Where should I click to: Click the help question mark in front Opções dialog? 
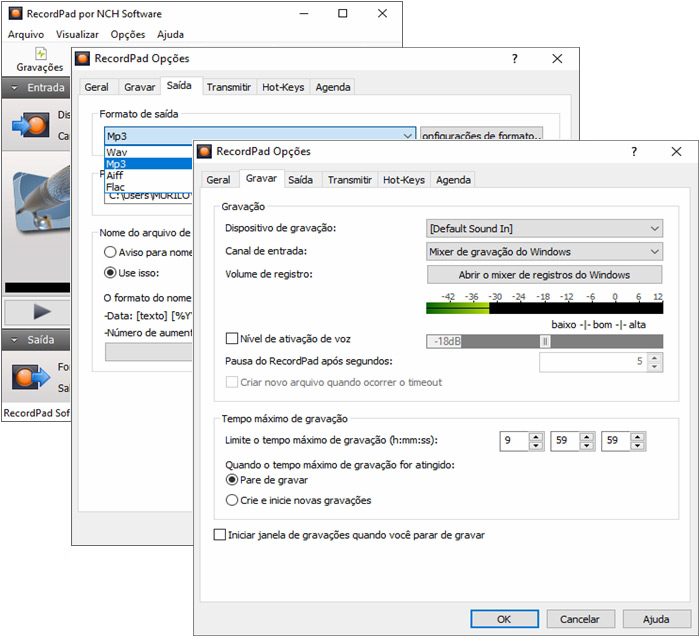pos(634,152)
